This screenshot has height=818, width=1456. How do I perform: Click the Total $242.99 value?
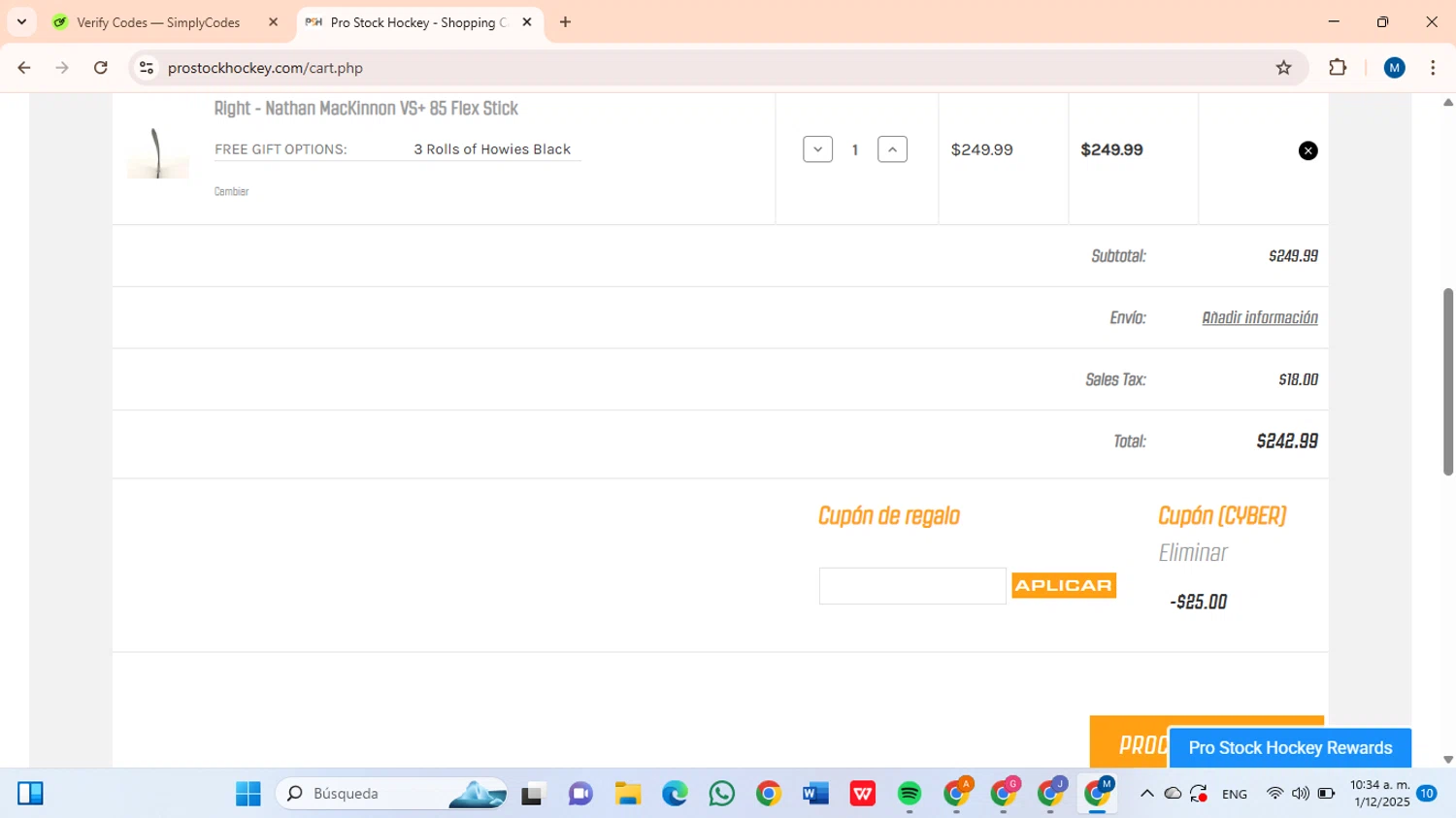point(1287,442)
